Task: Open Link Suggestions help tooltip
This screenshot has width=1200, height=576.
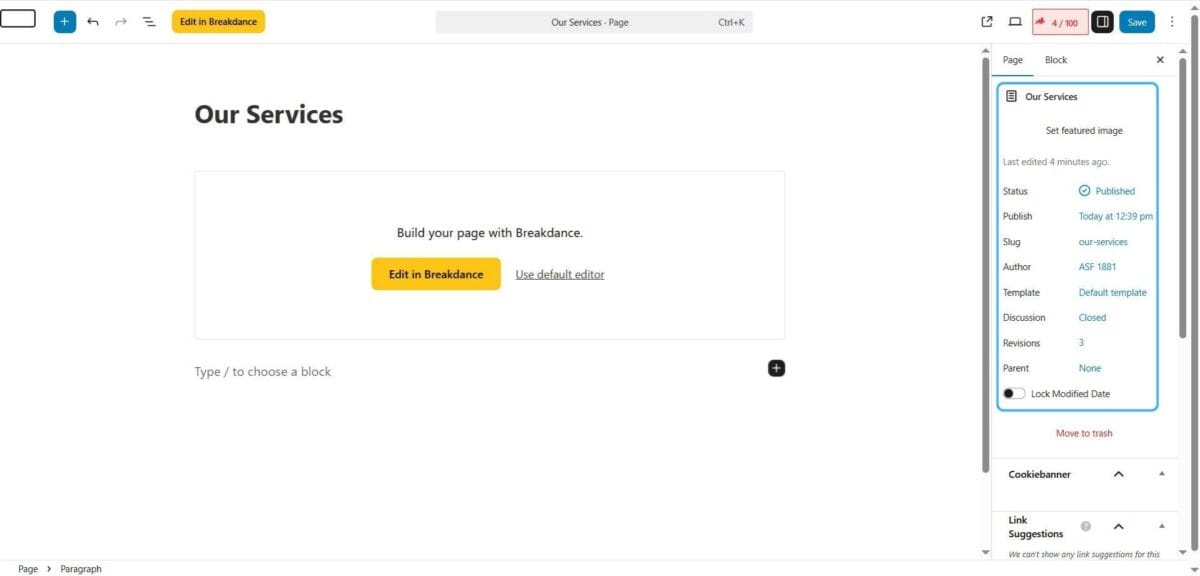Action: point(1085,526)
